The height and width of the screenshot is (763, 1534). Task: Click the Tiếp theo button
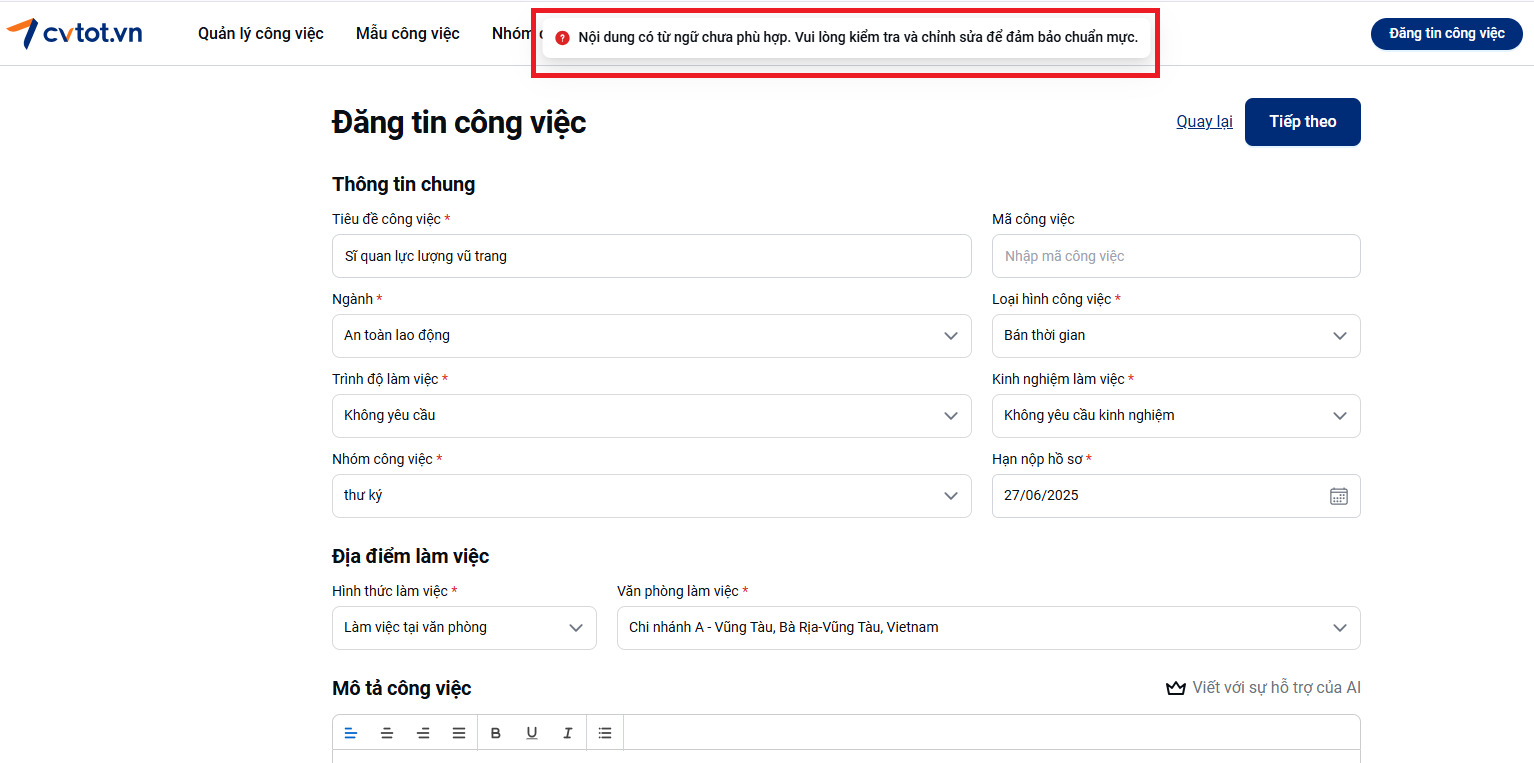(1302, 122)
